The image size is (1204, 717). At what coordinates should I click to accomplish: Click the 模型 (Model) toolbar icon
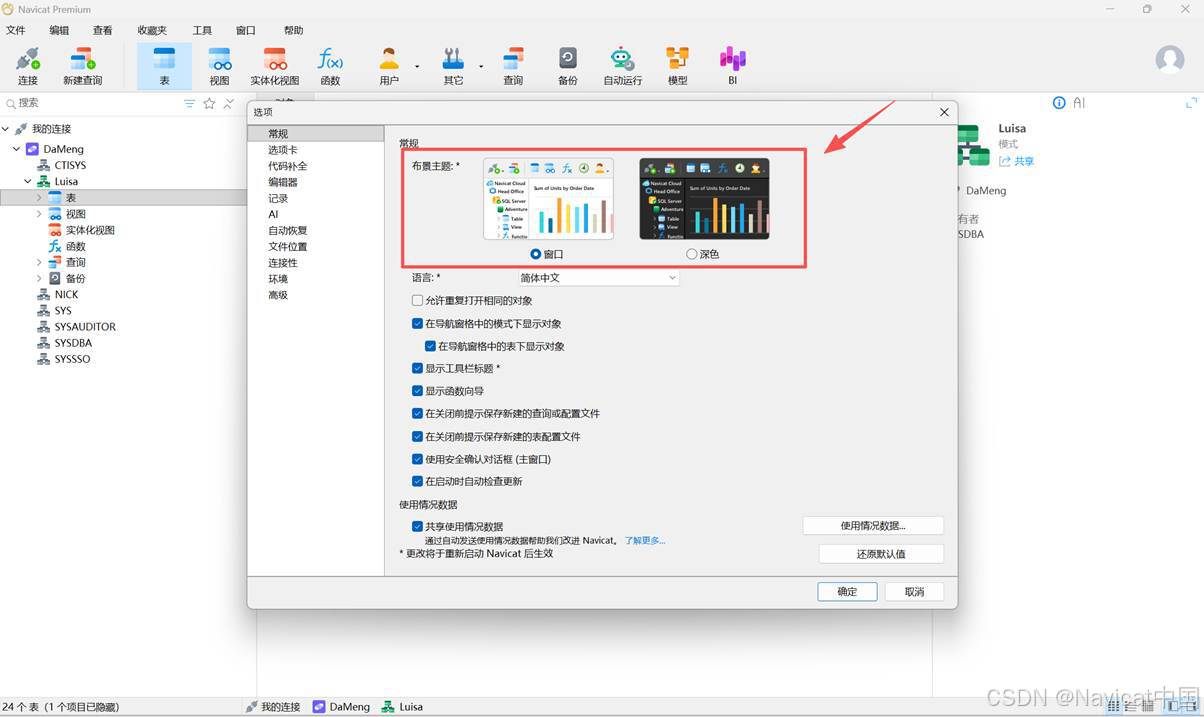click(678, 66)
